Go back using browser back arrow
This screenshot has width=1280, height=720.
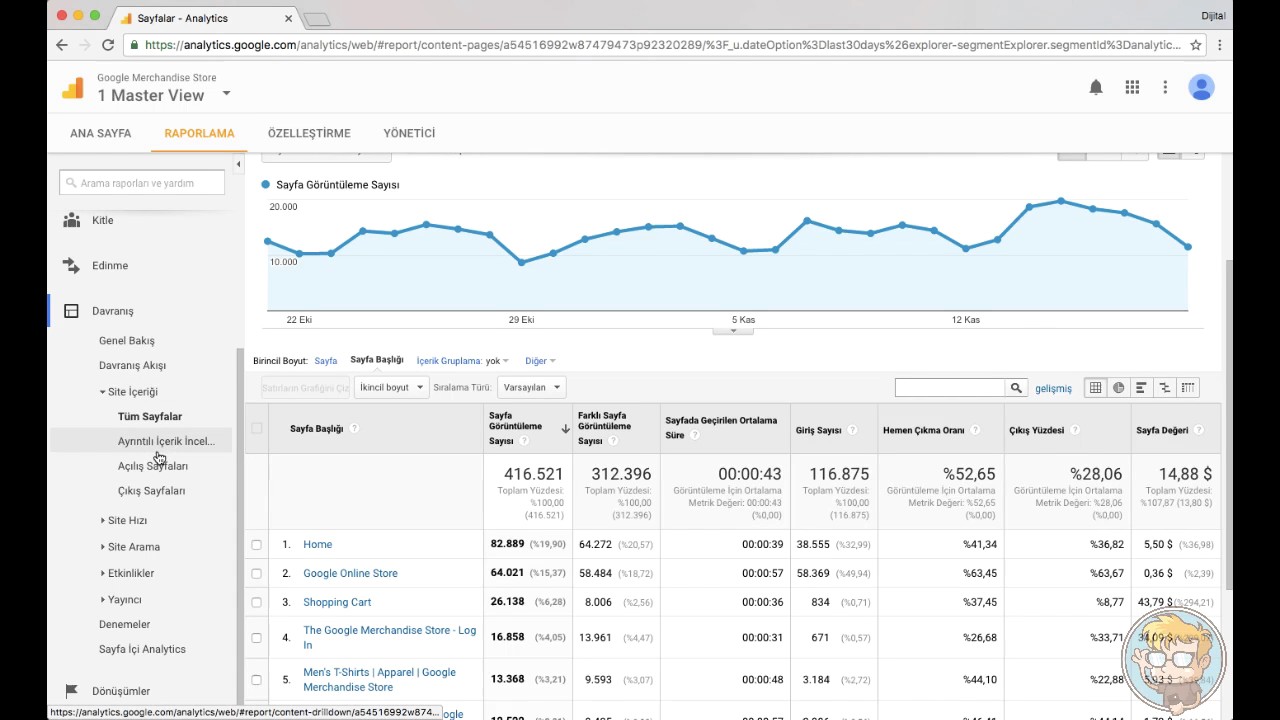pos(62,45)
